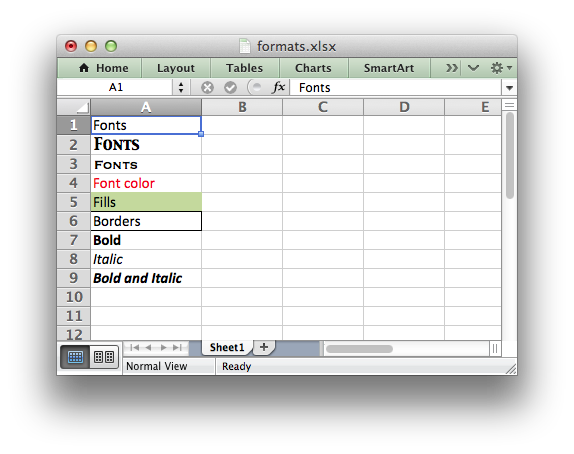Add a new sheet with plus tab
574x454 pixels.
click(264, 347)
